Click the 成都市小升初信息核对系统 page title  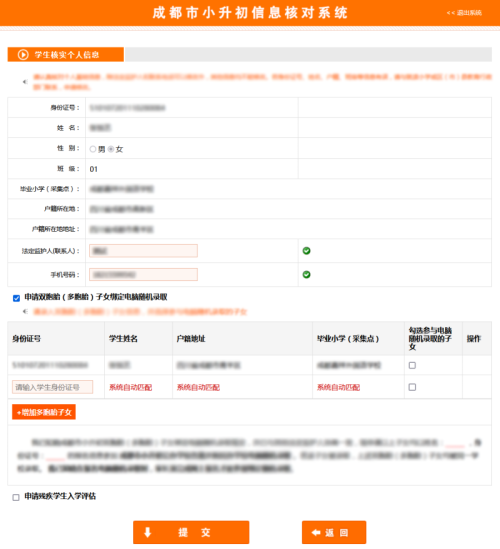click(250, 13)
